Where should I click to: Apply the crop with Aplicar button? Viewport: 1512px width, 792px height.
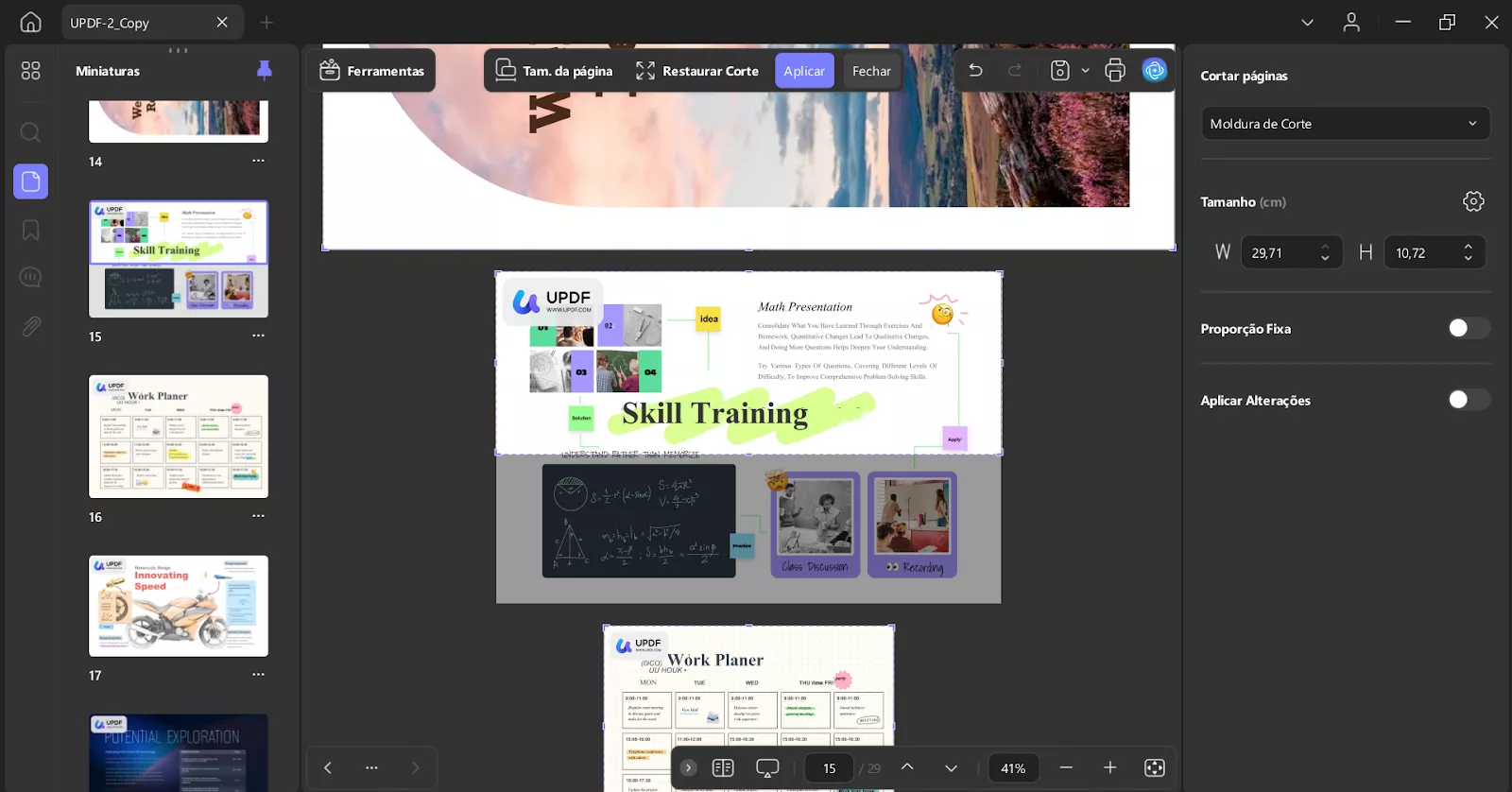pyautogui.click(x=804, y=71)
